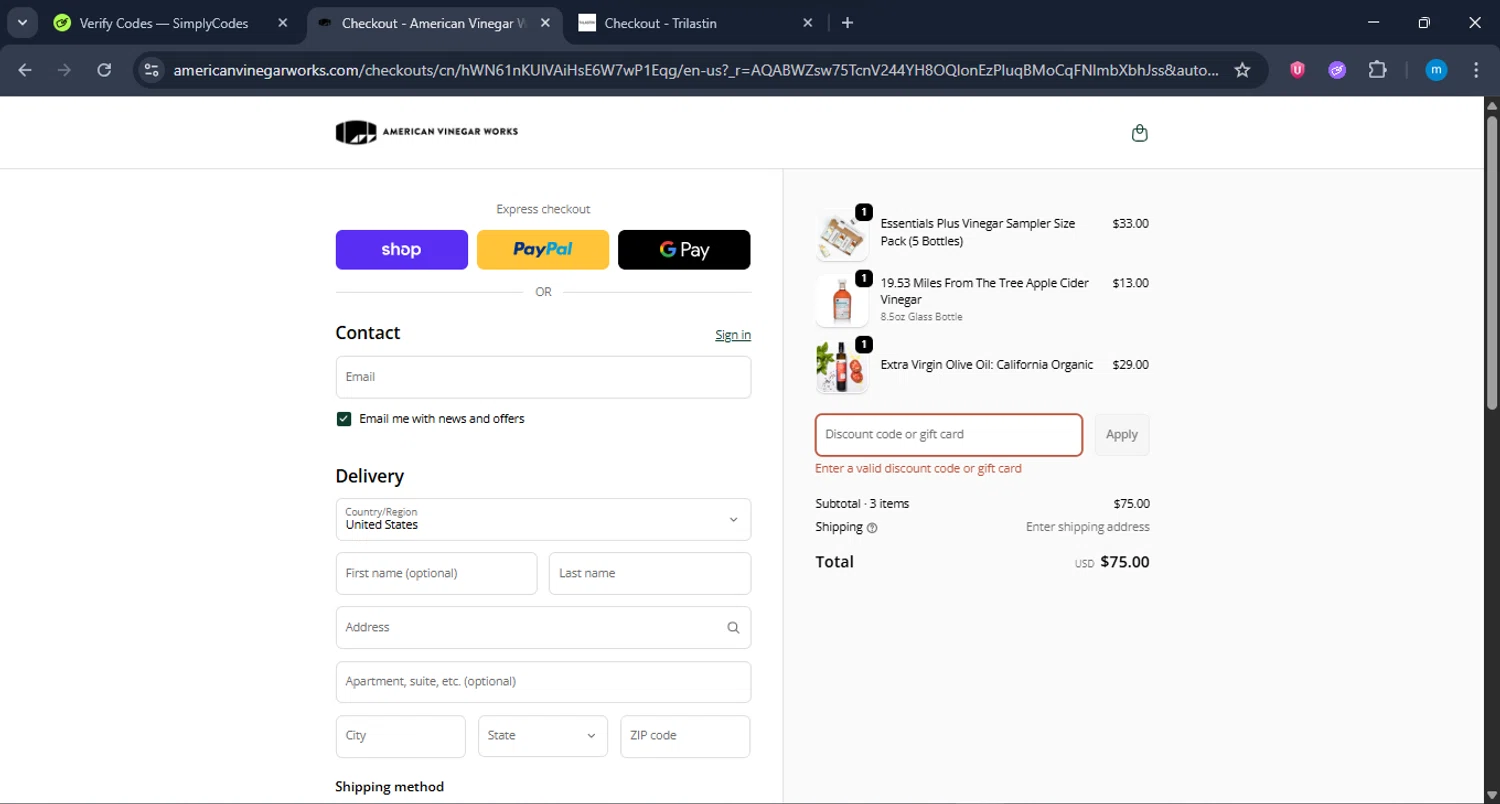Image resolution: width=1500 pixels, height=804 pixels.
Task: Click the American Vinegar Works logo
Action: click(427, 132)
